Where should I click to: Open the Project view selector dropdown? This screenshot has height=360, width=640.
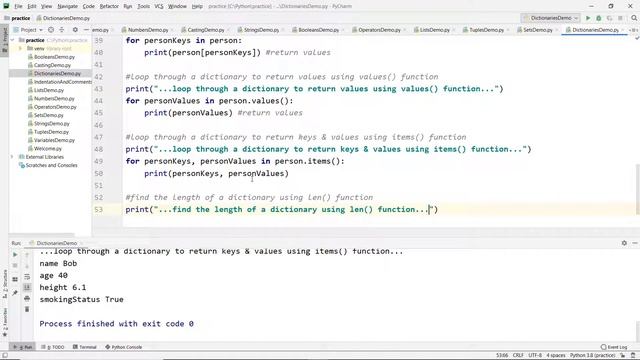(x=28, y=30)
